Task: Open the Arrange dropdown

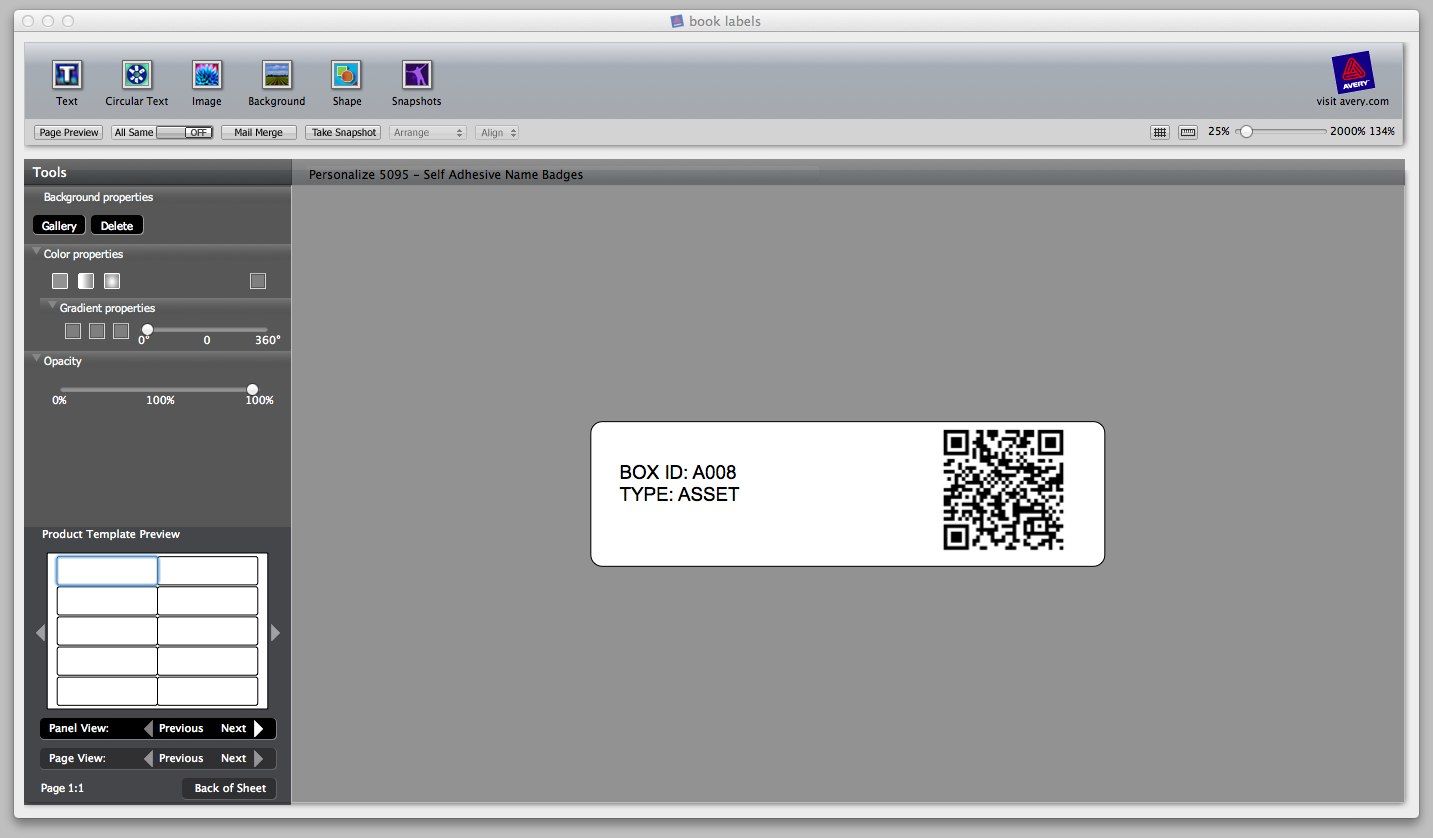Action: coord(428,131)
